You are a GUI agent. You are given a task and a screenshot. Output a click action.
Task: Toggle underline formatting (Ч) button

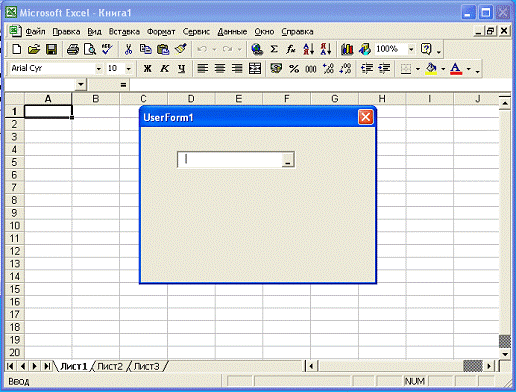click(x=181, y=69)
